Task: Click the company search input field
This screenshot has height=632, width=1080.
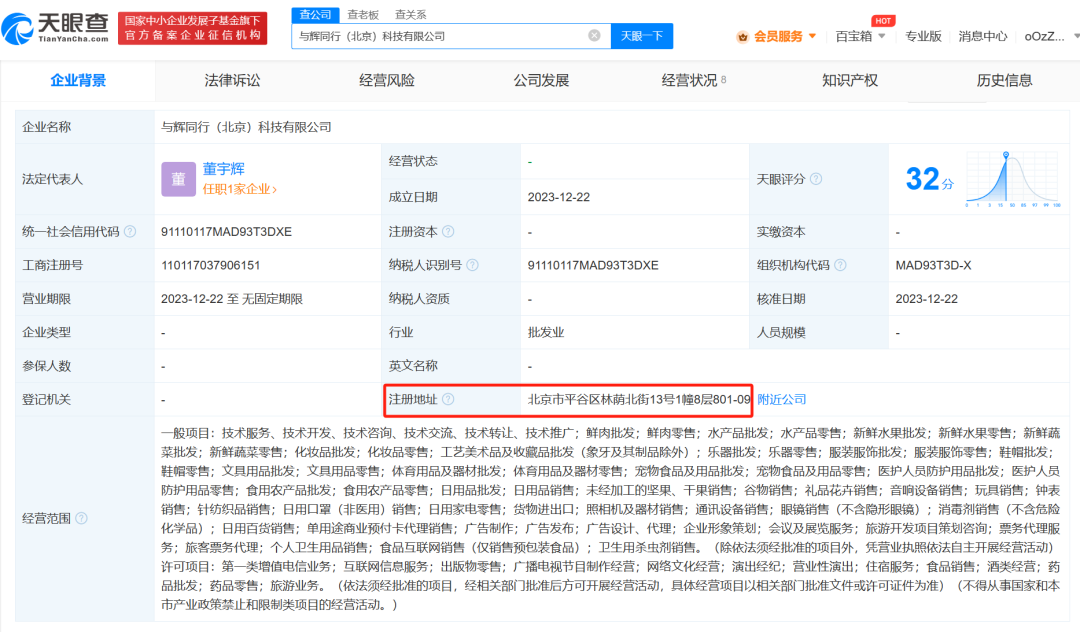Action: point(430,35)
